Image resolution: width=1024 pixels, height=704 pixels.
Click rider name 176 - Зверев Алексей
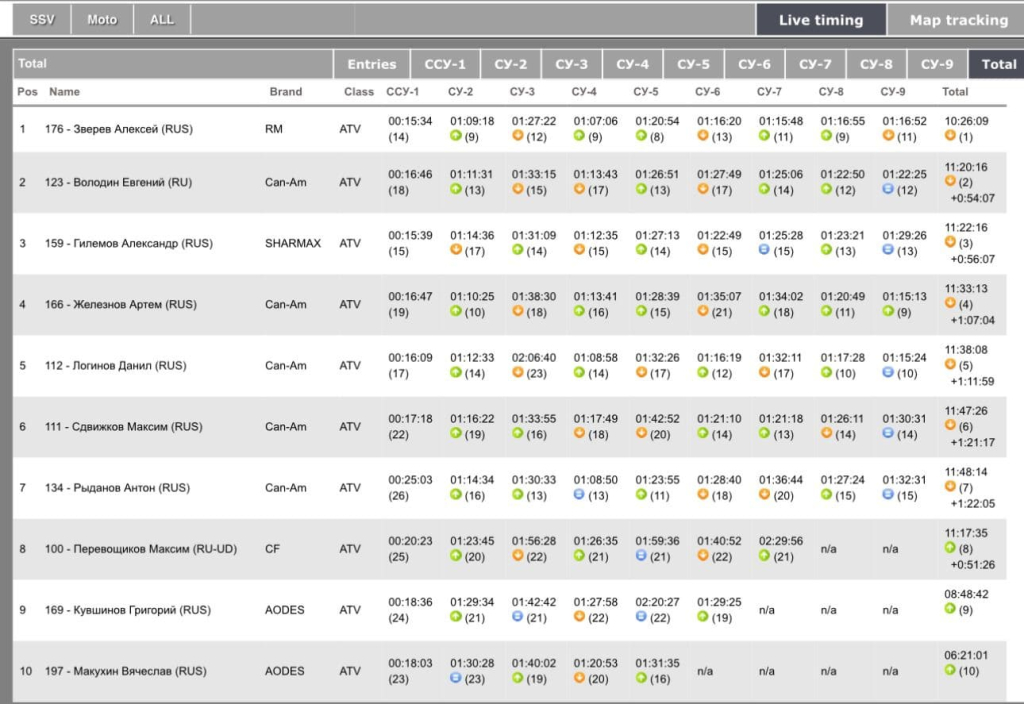pos(119,129)
